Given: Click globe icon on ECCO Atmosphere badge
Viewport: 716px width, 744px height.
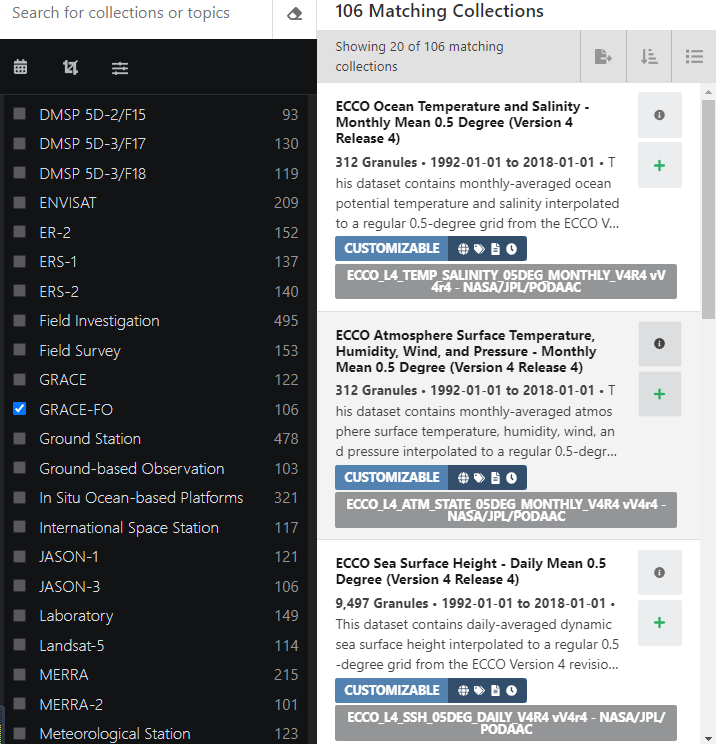Looking at the screenshot, I should tap(463, 477).
